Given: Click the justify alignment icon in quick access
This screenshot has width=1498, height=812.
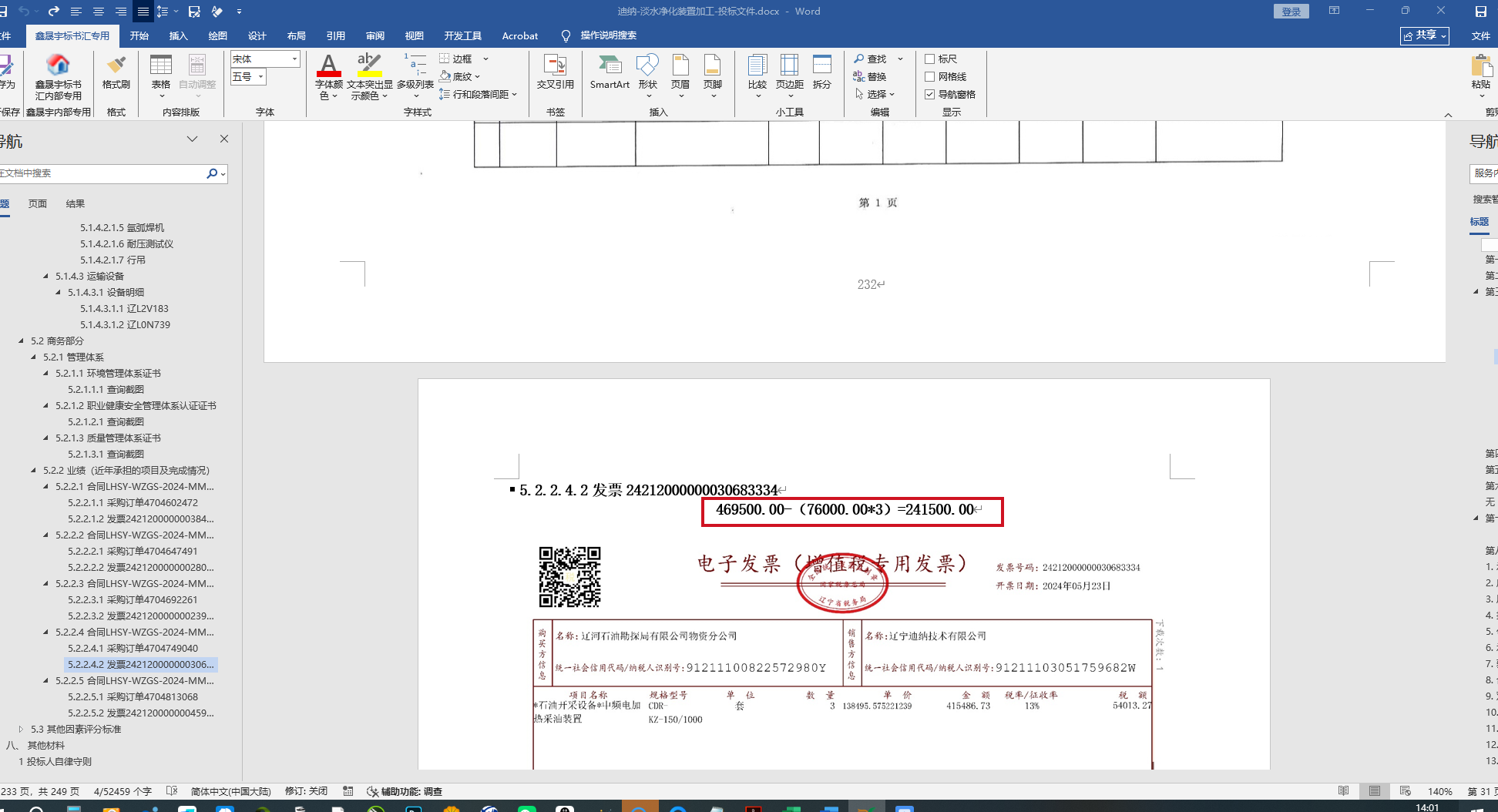Looking at the screenshot, I should point(143,12).
